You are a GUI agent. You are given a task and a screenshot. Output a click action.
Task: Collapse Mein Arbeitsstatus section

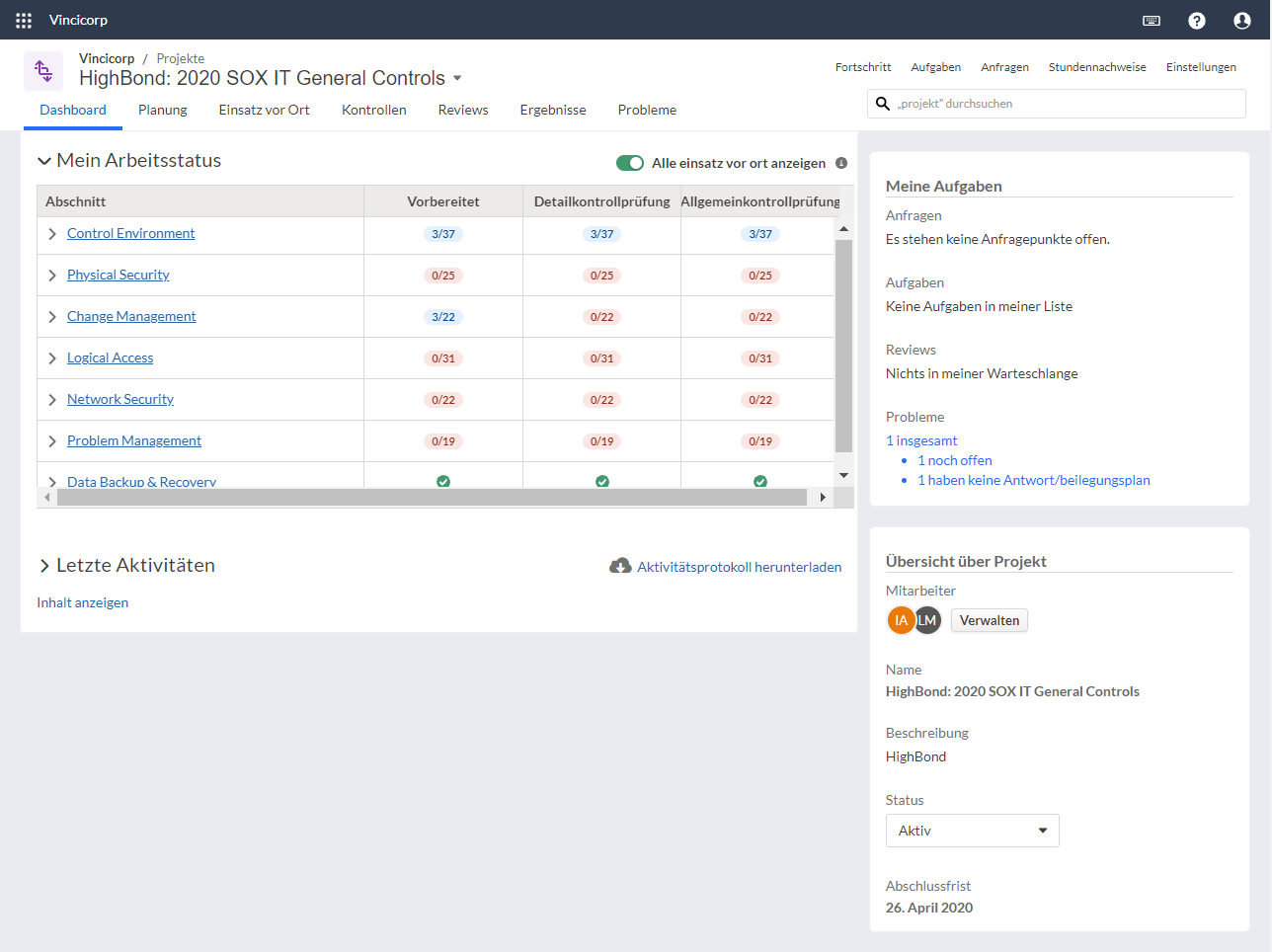pyautogui.click(x=44, y=161)
